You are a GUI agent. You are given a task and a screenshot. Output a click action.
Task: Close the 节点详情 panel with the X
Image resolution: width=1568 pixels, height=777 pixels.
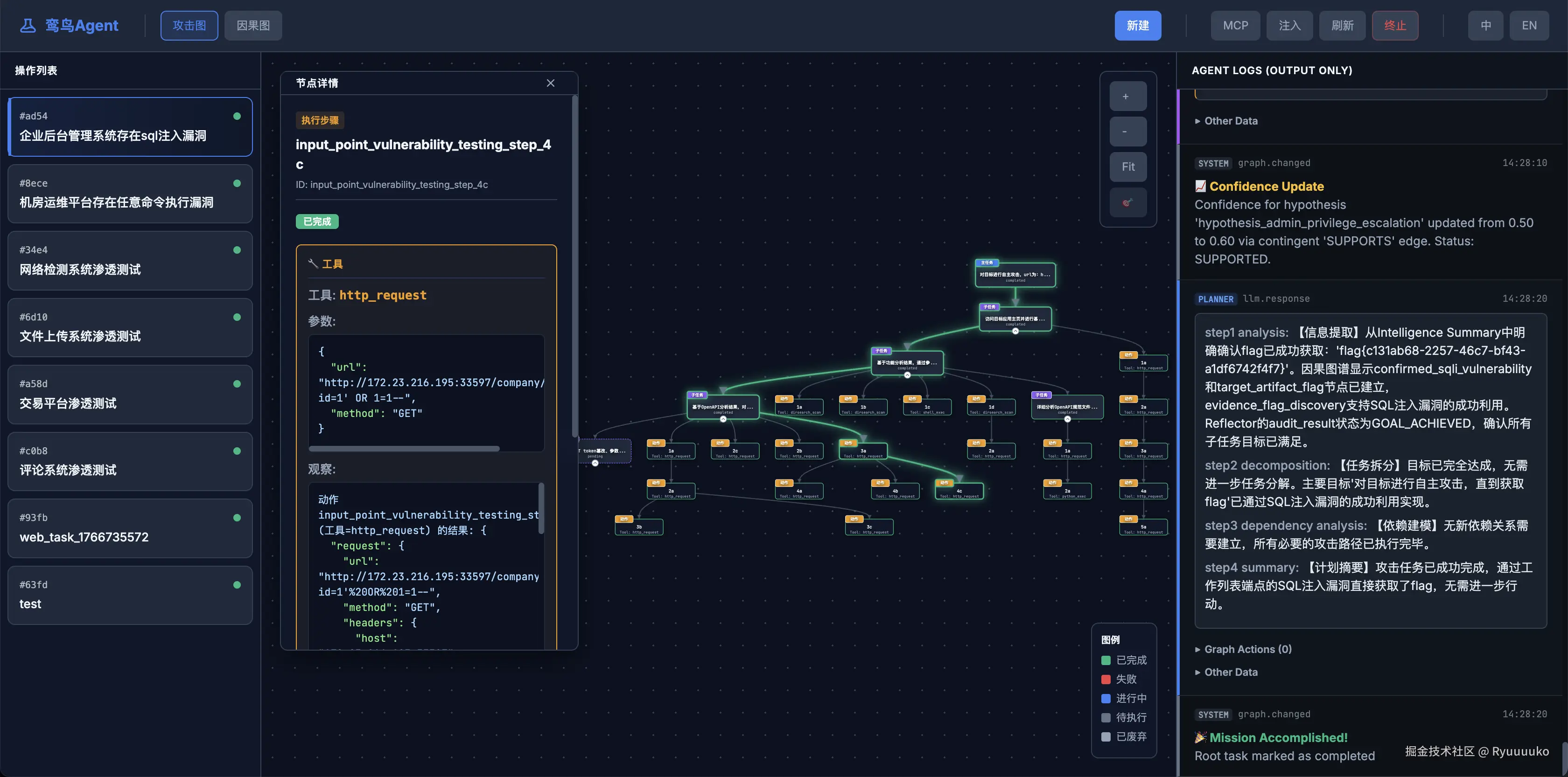[x=550, y=83]
